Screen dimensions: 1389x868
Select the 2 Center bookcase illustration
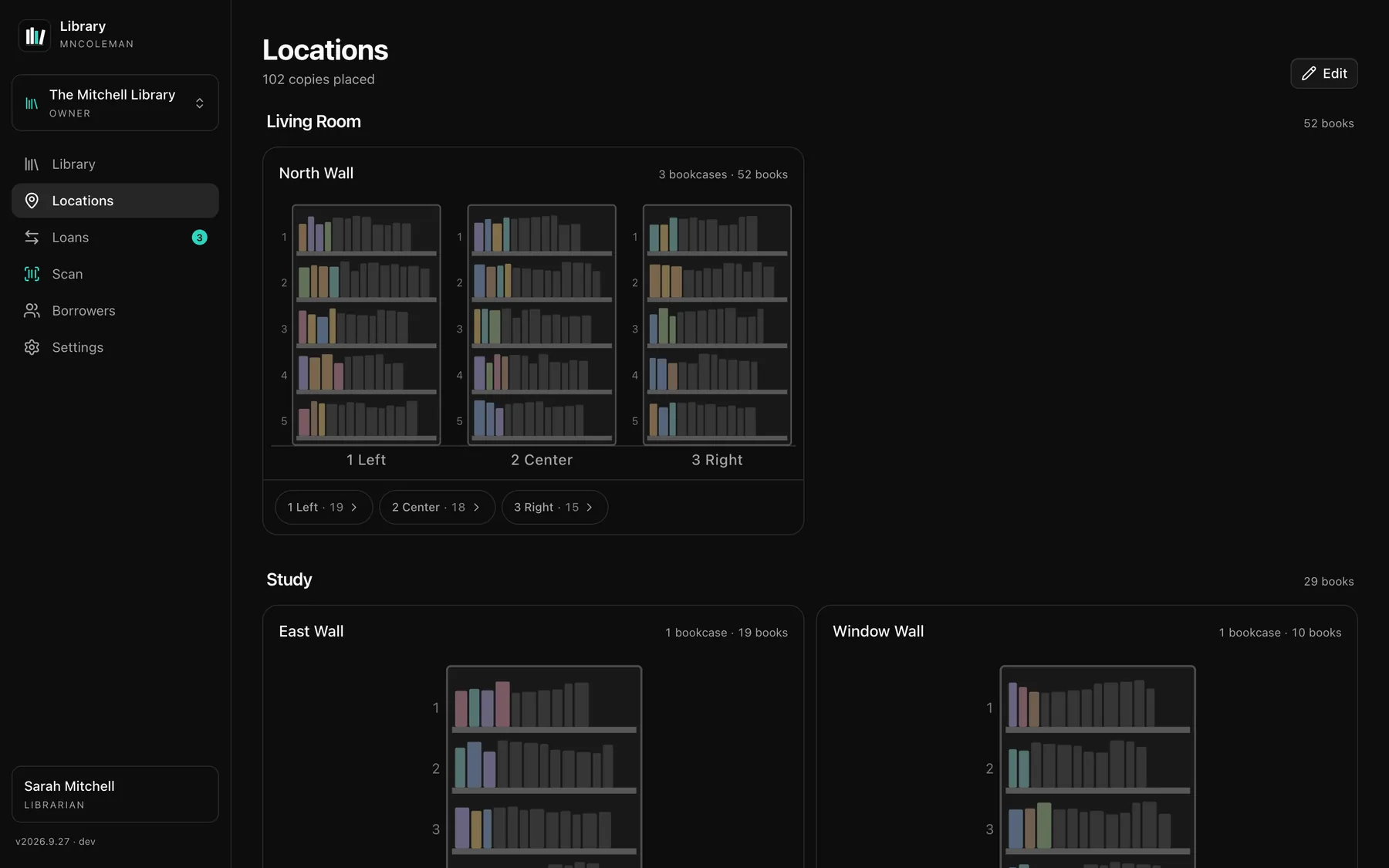click(x=542, y=325)
